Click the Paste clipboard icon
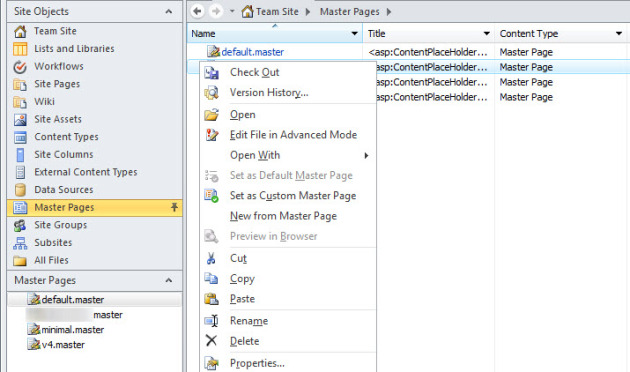630x372 pixels. point(211,299)
